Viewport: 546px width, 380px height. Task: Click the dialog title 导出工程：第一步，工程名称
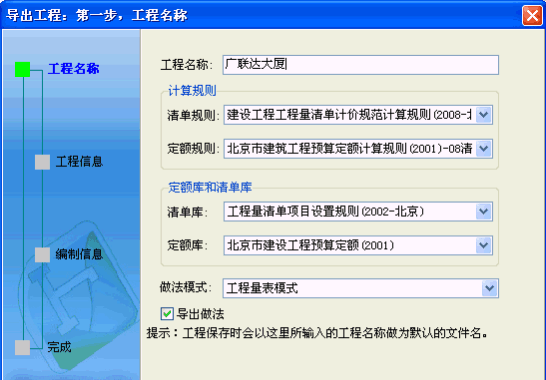97,15
